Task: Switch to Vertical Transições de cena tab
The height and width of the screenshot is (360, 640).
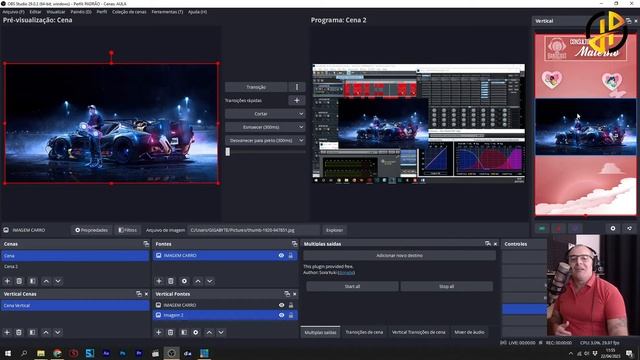Action: click(418, 332)
